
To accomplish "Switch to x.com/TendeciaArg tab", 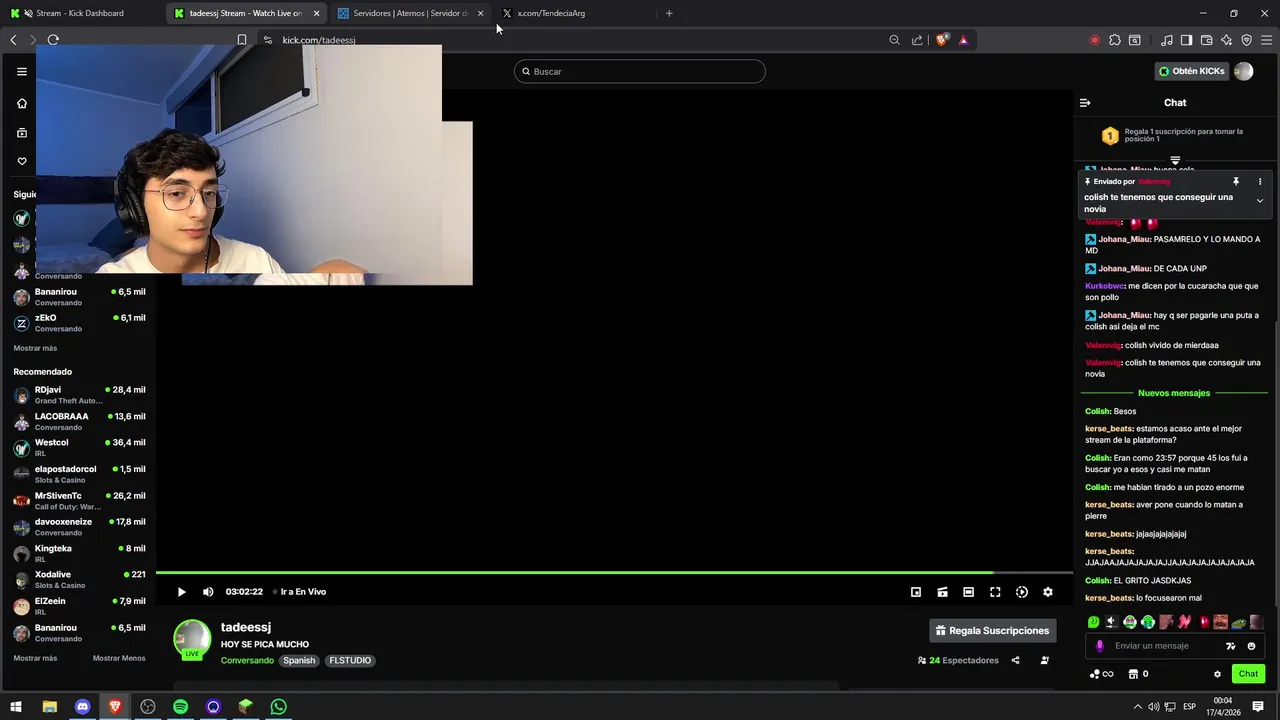I will (x=575, y=13).
